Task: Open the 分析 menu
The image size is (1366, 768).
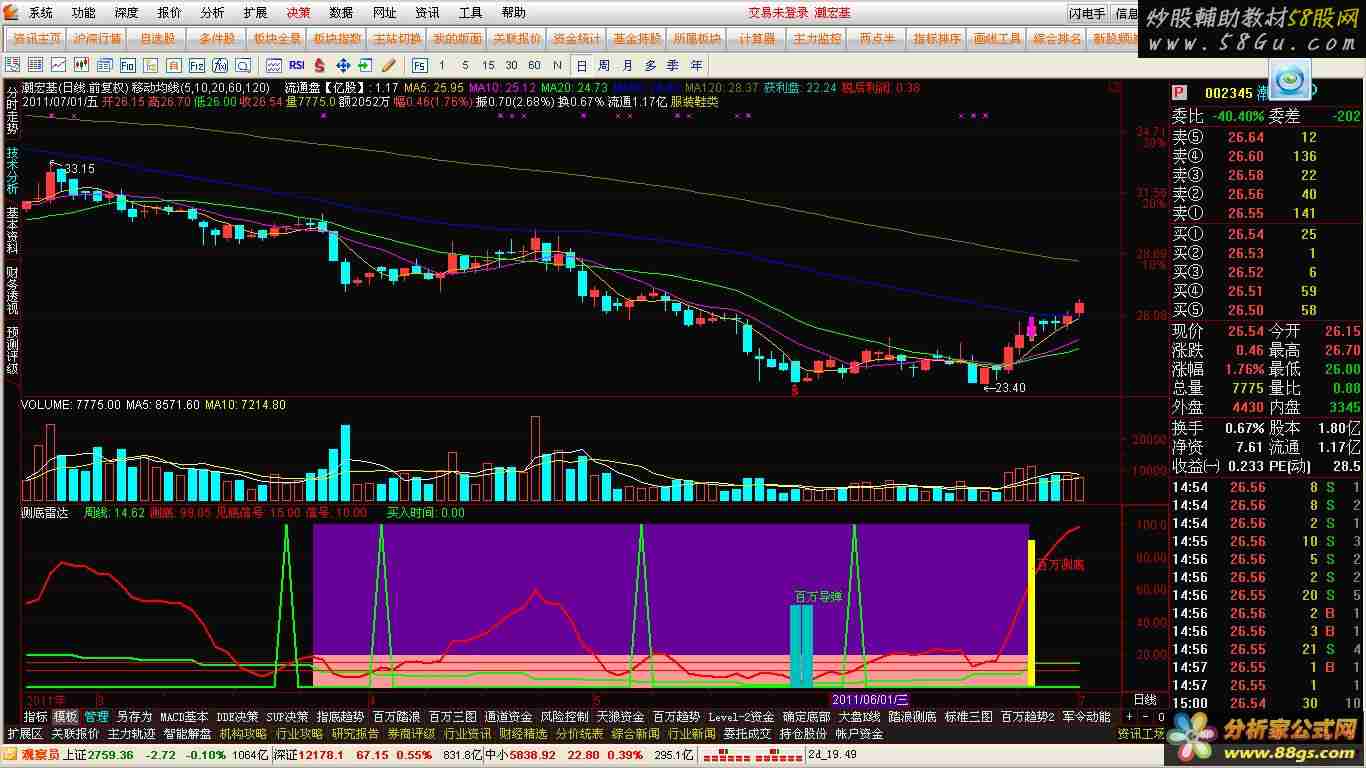Action: coord(212,13)
